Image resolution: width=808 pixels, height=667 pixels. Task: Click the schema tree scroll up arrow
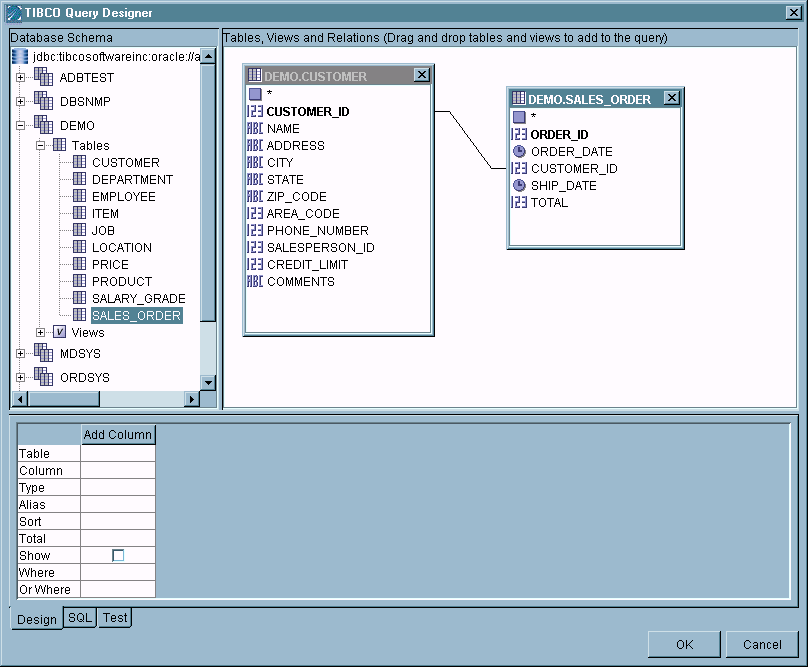coord(208,56)
